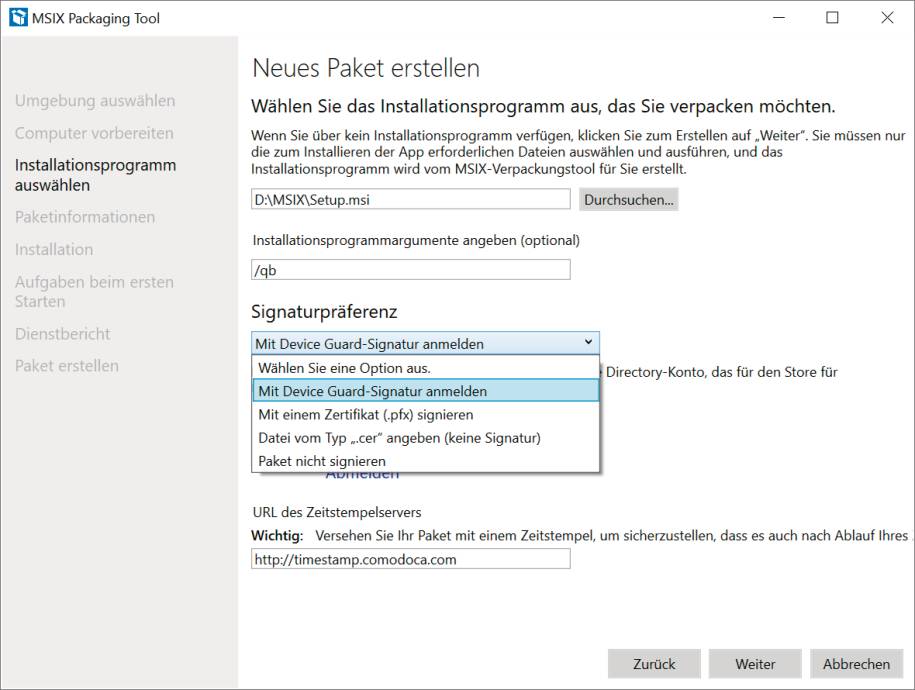This screenshot has height=690, width=915.
Task: Open the Signaturpräferenz dropdown arrow
Action: click(588, 343)
